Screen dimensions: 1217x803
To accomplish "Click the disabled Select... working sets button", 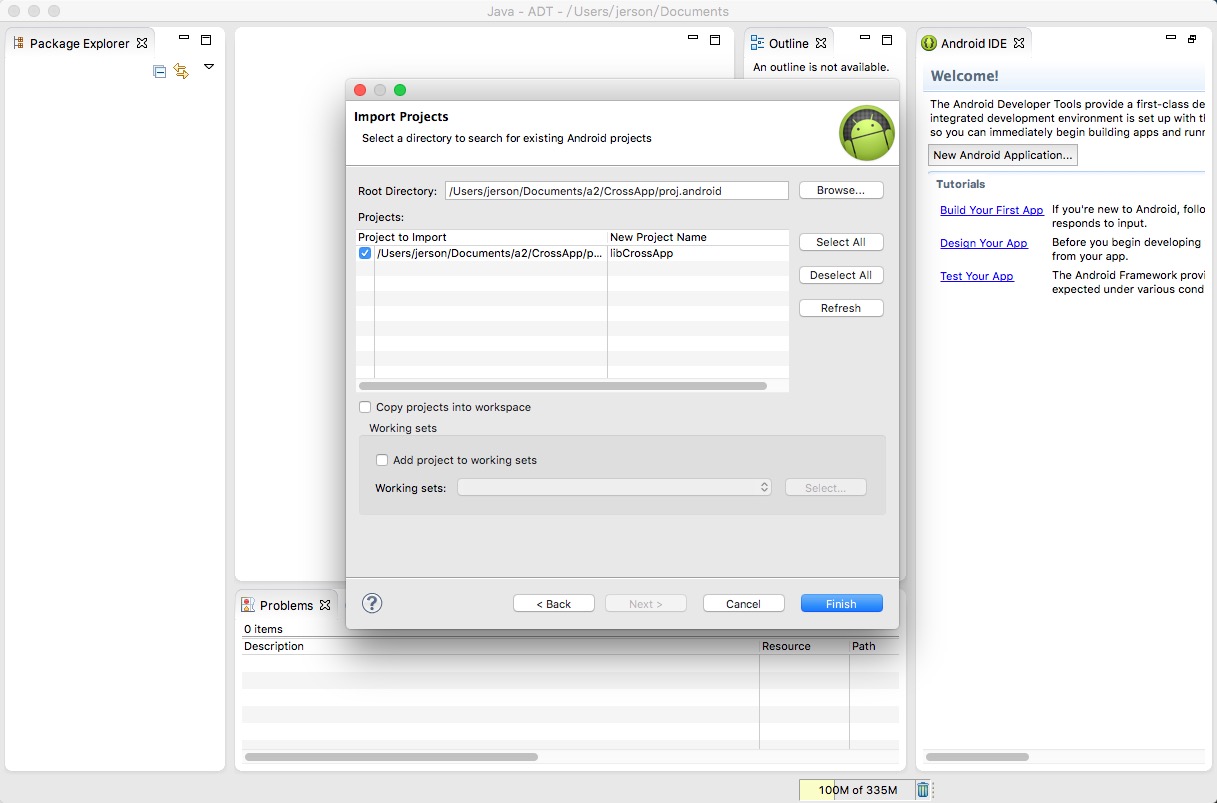I will coord(826,487).
